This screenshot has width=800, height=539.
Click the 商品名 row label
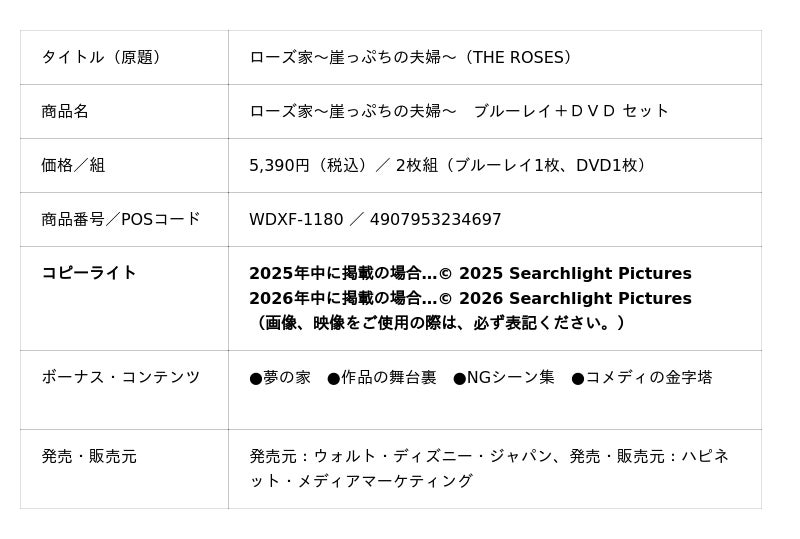pos(65,112)
